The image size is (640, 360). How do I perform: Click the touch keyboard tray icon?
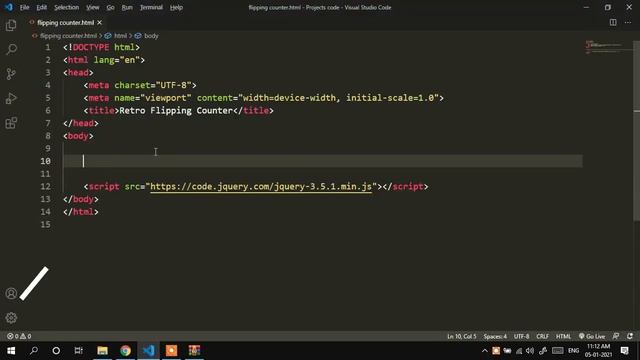click(x=558, y=351)
